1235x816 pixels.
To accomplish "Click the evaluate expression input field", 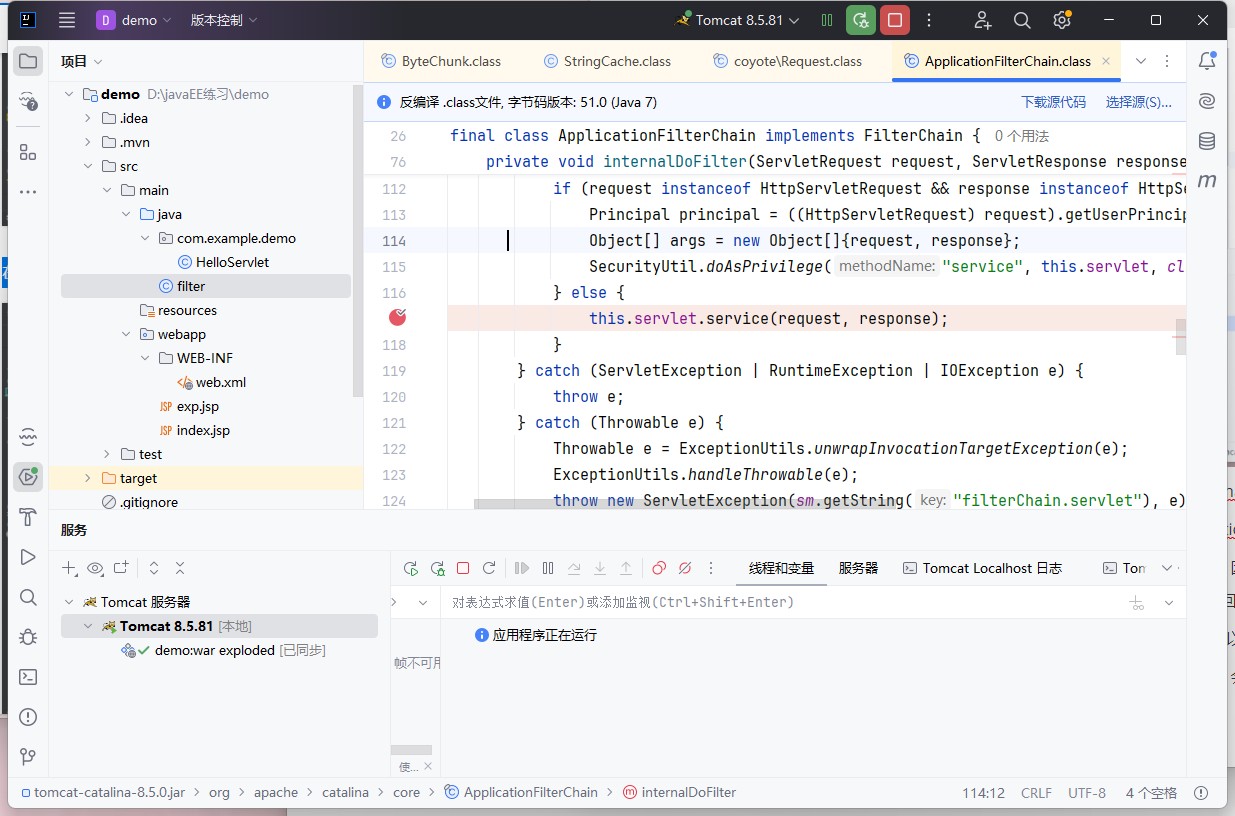I will click(x=780, y=602).
